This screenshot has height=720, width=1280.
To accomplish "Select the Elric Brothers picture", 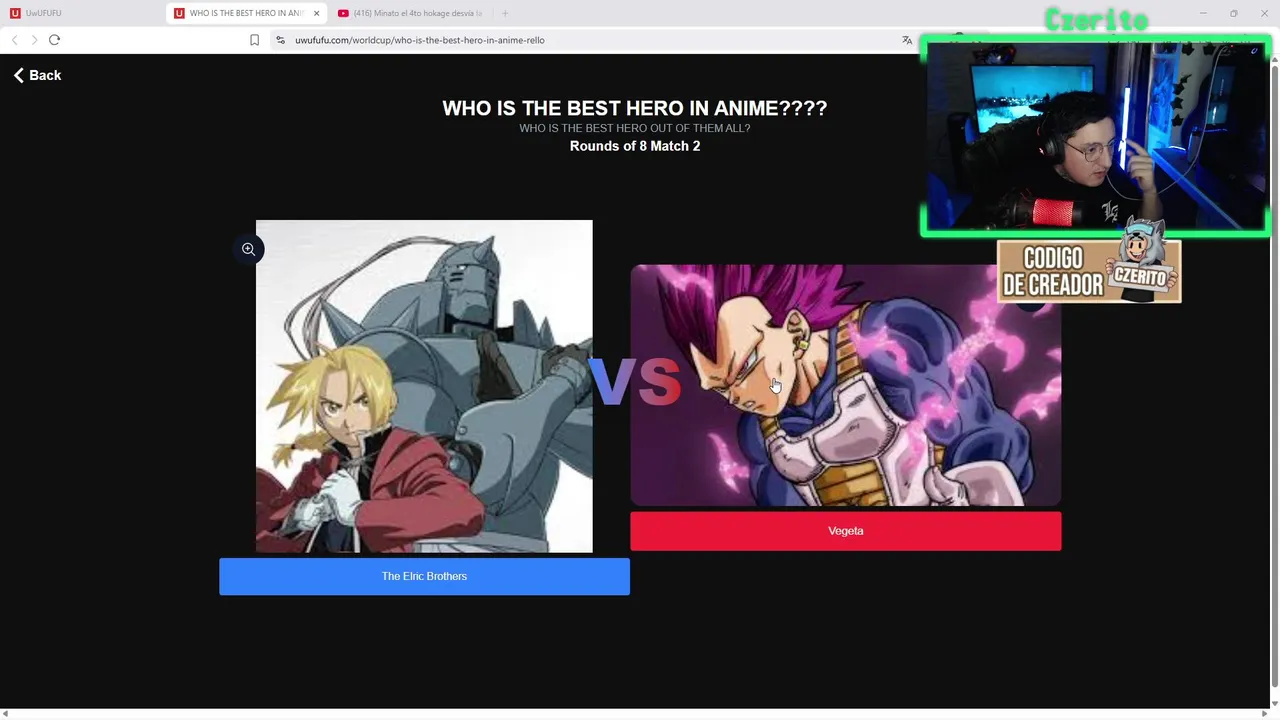I will coord(424,386).
